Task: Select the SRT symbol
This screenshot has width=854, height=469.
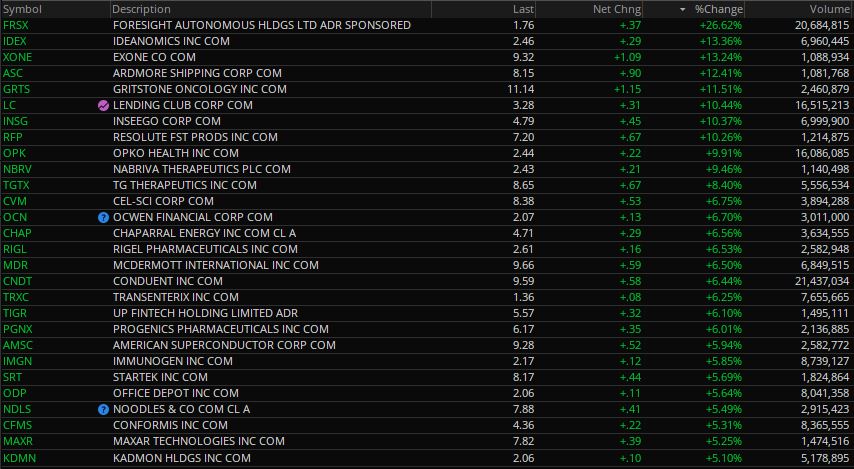Action: click(13, 377)
